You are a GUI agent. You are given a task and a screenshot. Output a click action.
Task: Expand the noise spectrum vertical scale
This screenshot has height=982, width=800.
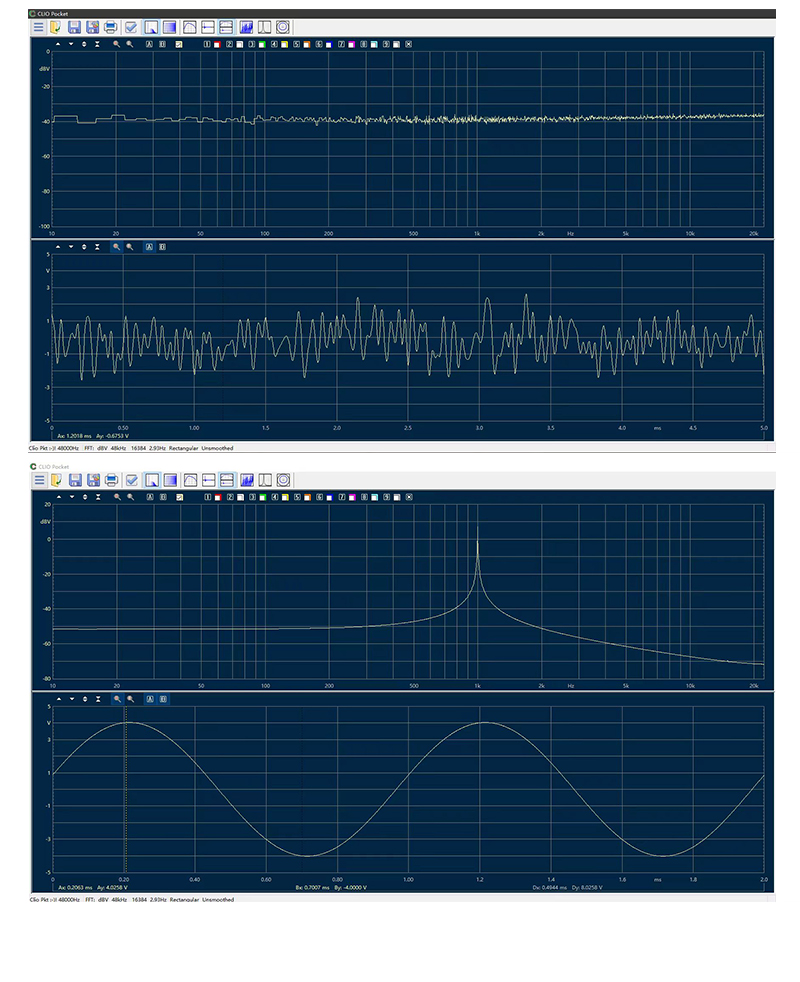click(x=84, y=44)
